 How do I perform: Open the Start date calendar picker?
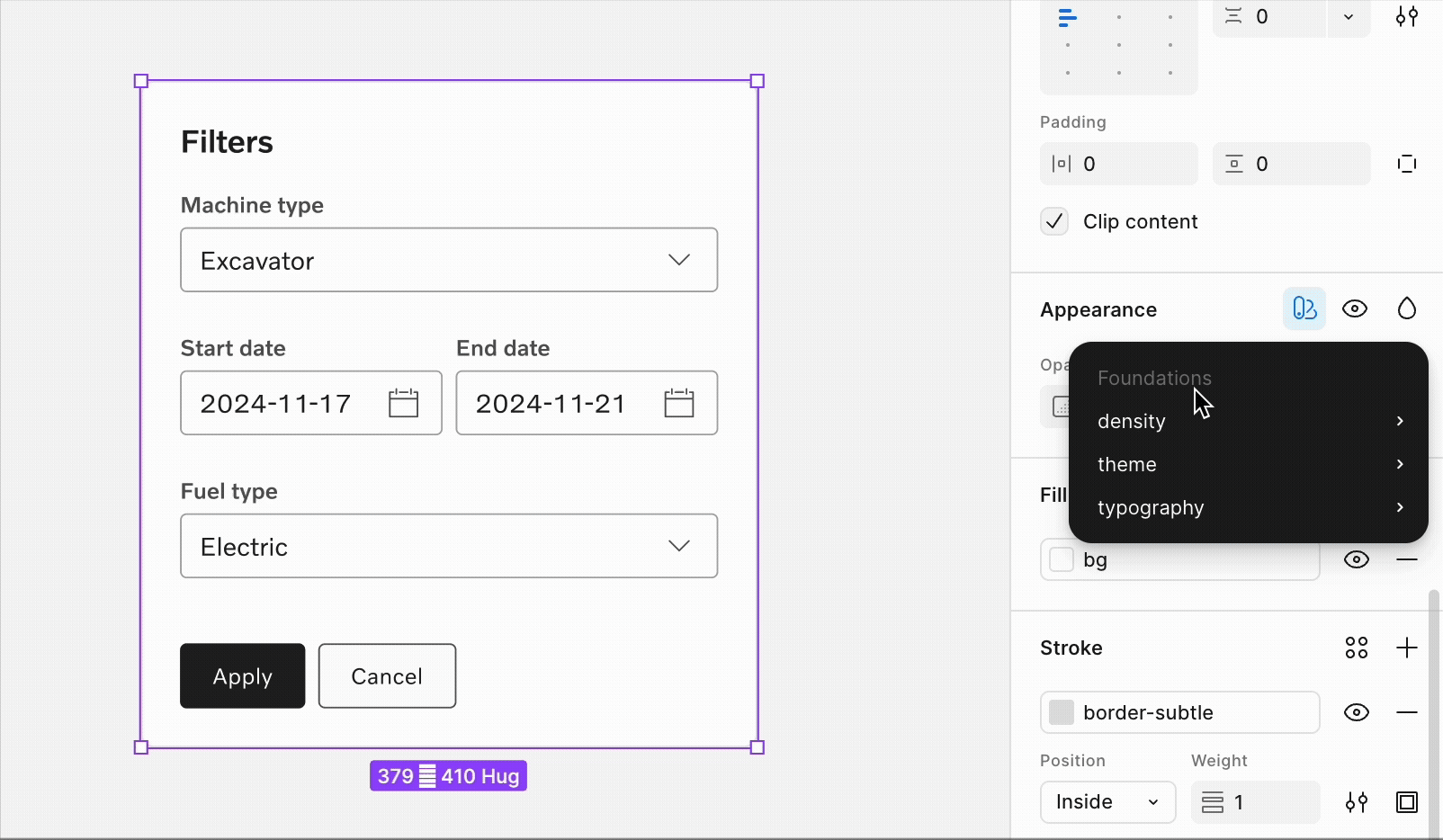[403, 404]
